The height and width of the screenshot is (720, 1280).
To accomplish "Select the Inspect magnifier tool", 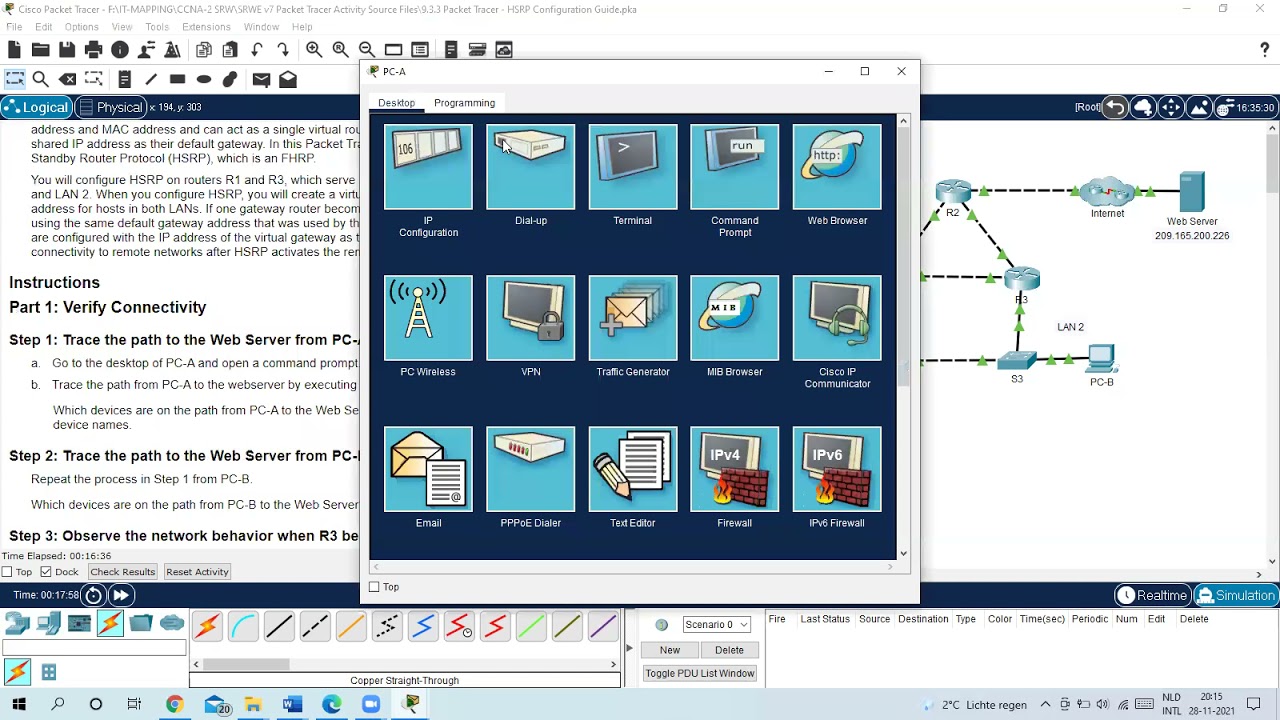I will (x=41, y=79).
